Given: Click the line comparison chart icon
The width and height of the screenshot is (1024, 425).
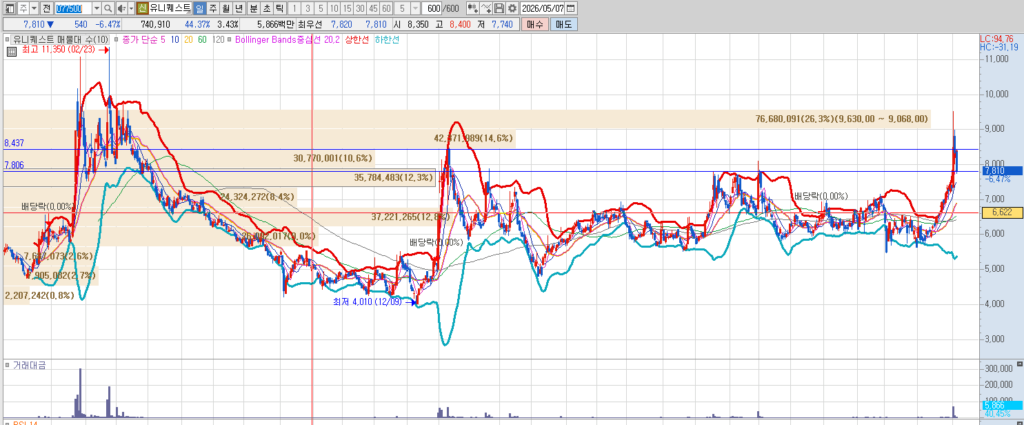Looking at the screenshot, I should point(485,8).
